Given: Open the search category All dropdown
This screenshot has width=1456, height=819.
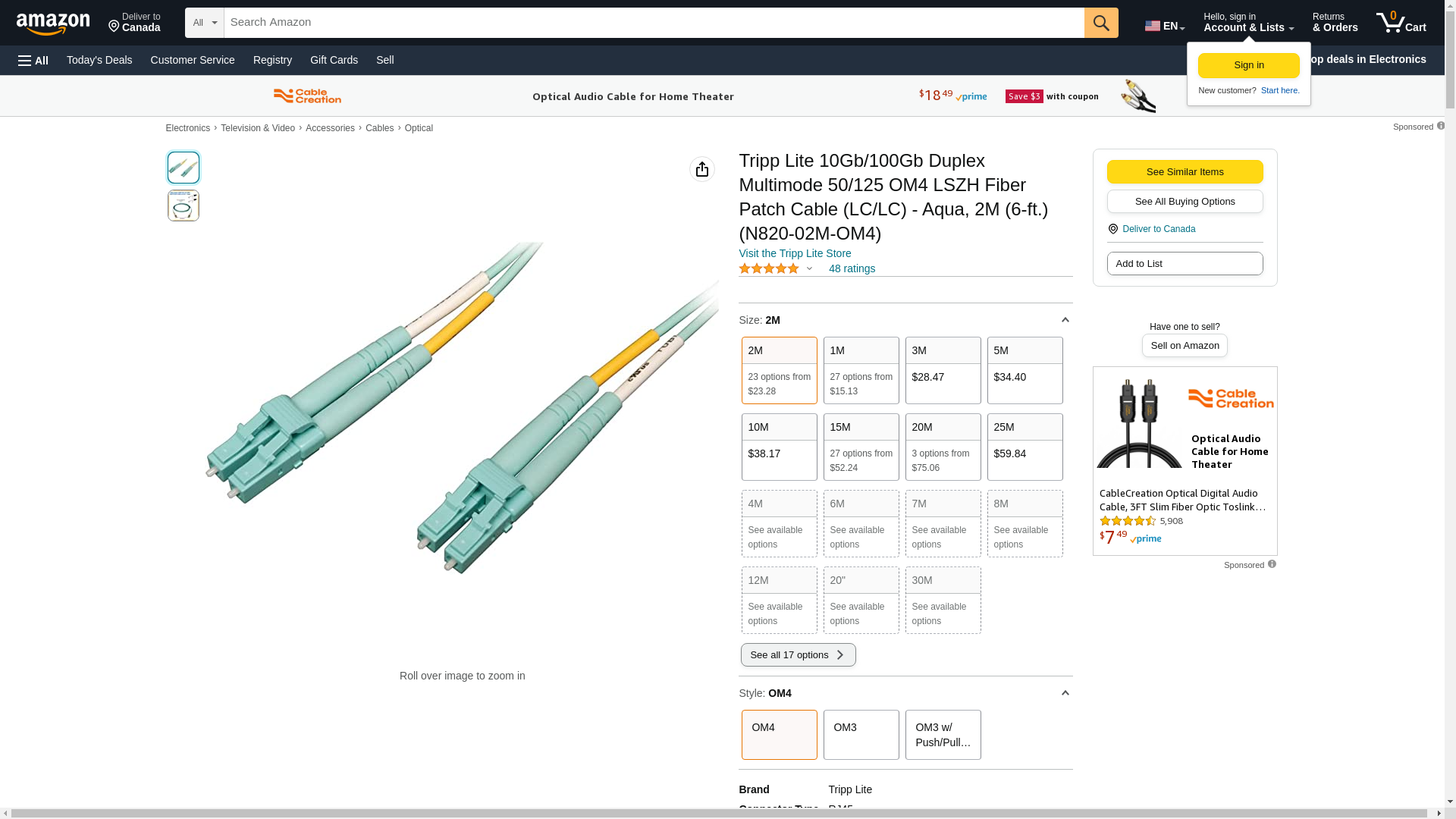Looking at the screenshot, I should coord(204,23).
